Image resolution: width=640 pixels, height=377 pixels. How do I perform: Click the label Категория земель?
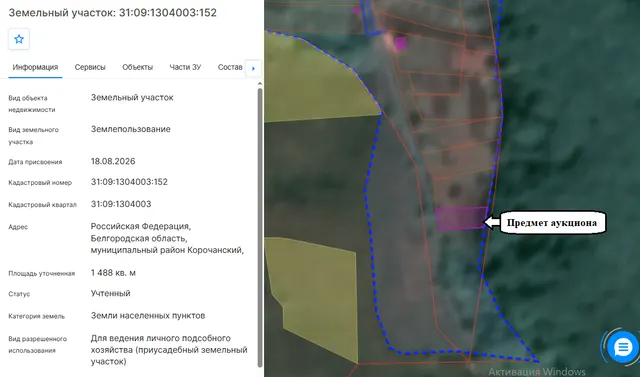[x=36, y=316]
